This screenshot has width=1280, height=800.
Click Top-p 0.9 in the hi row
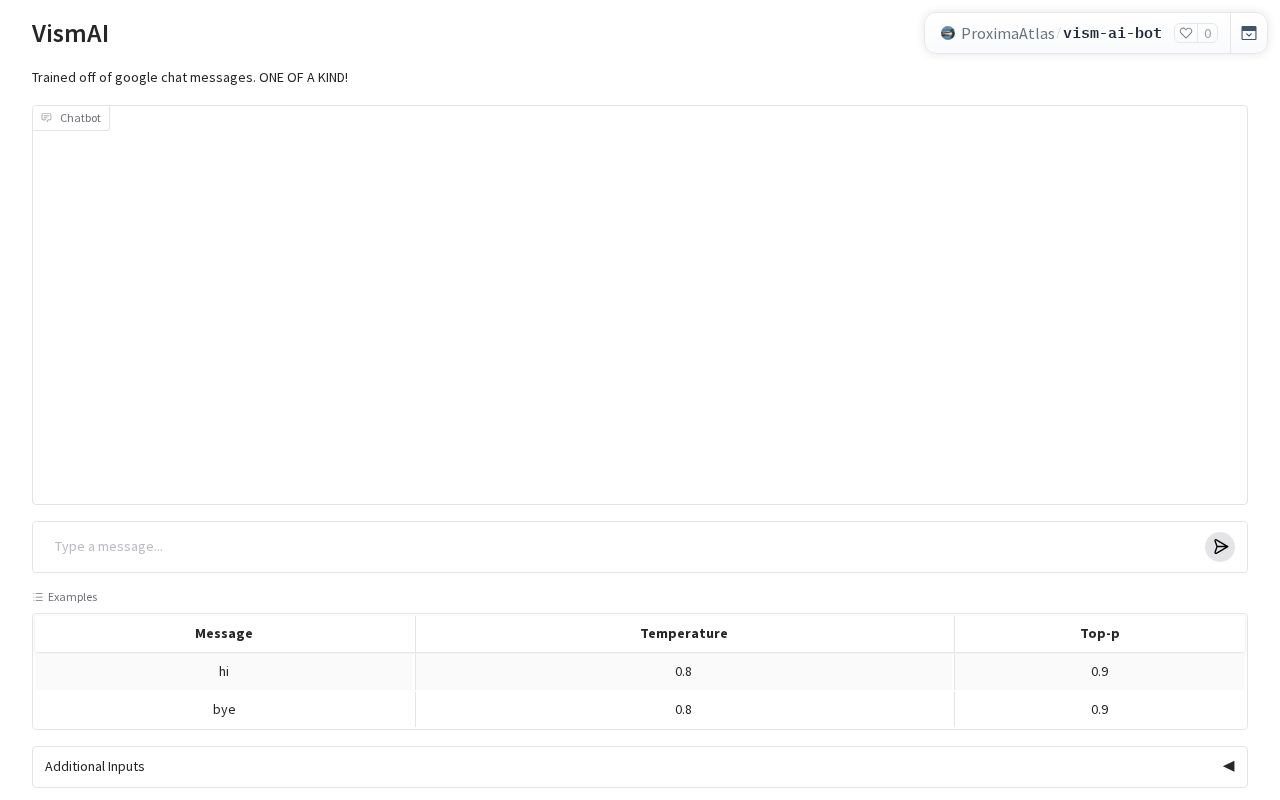pos(1100,672)
